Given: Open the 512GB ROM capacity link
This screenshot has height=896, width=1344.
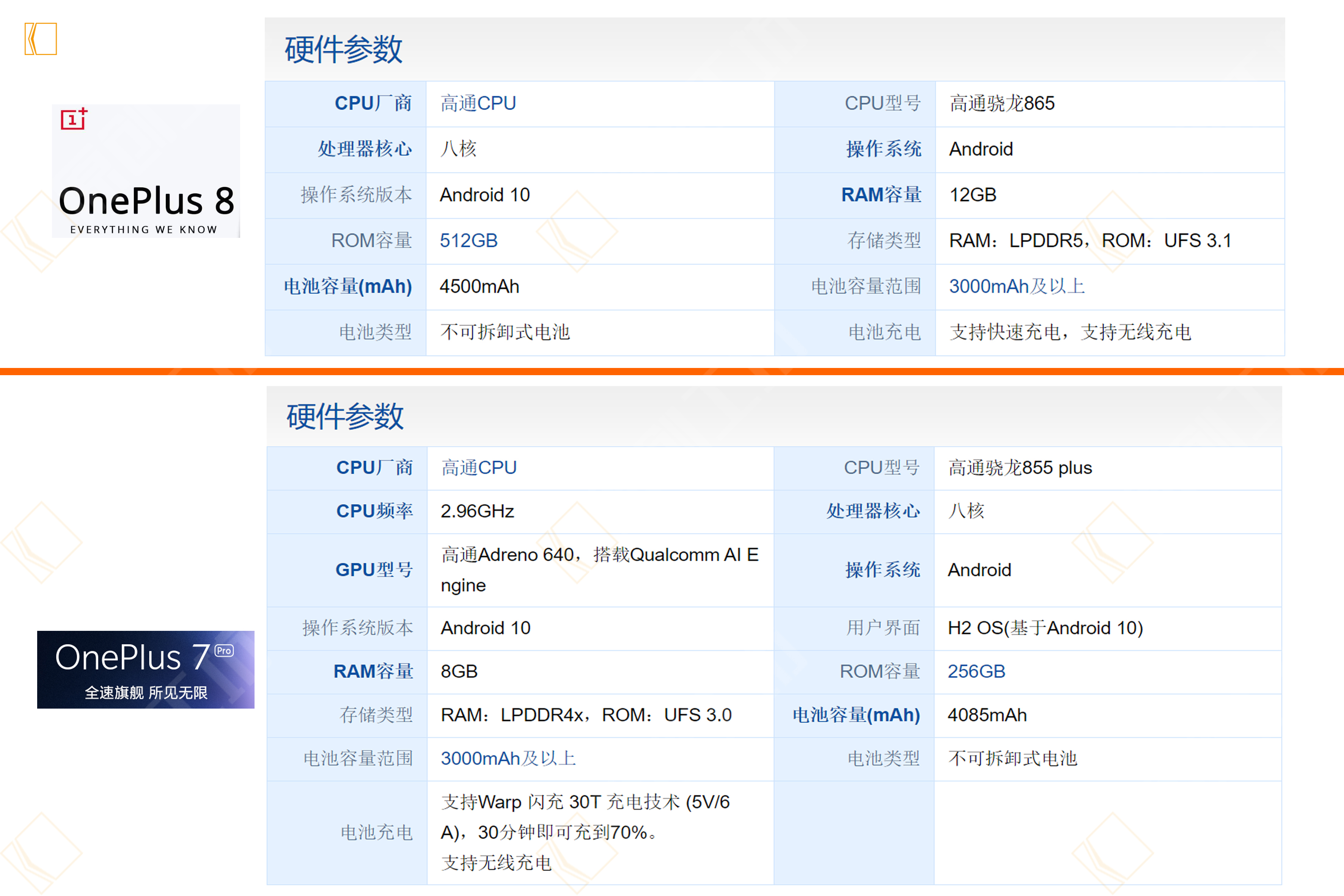Looking at the screenshot, I should [x=468, y=241].
